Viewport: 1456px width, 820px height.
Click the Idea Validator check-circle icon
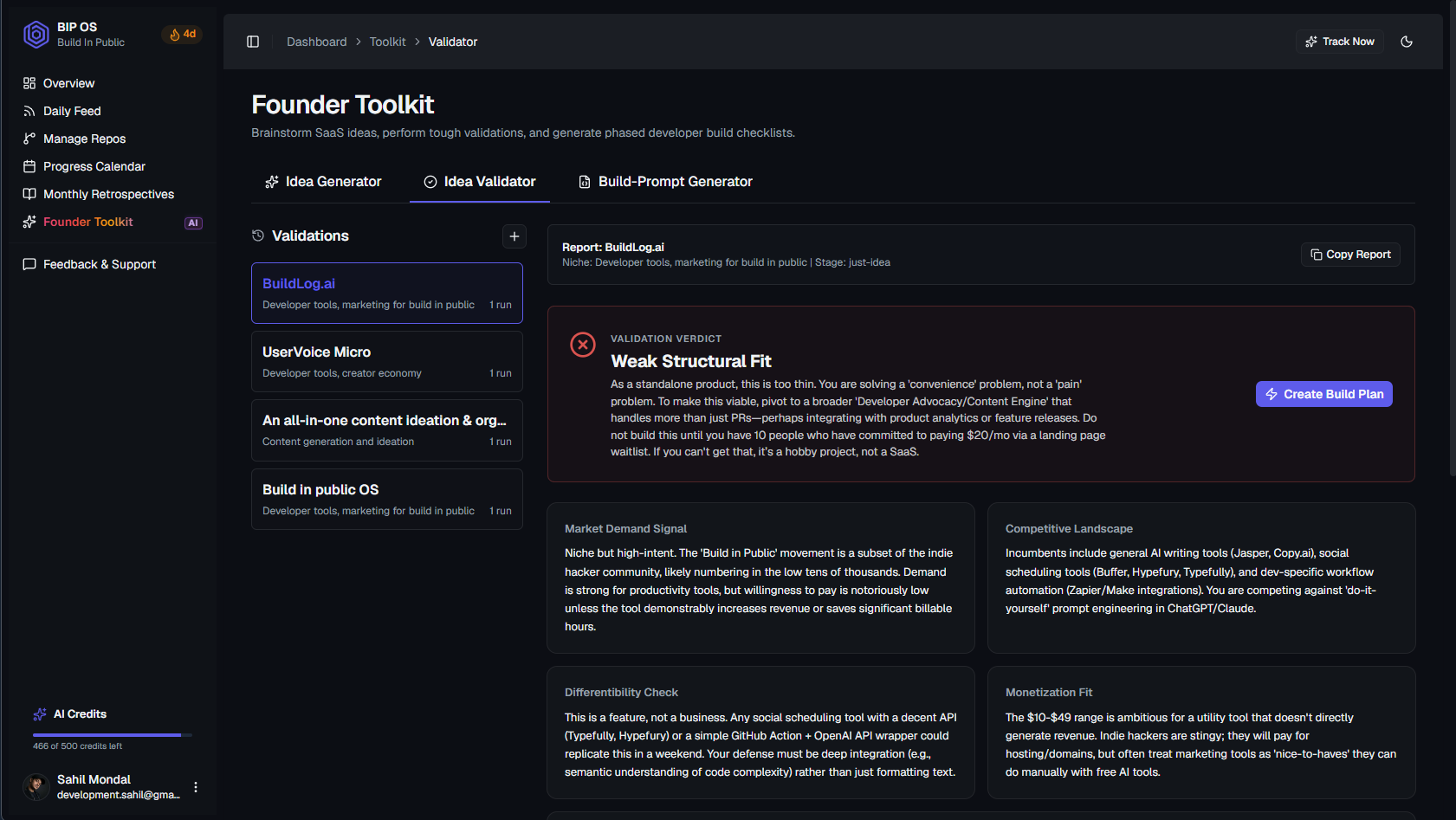(430, 182)
